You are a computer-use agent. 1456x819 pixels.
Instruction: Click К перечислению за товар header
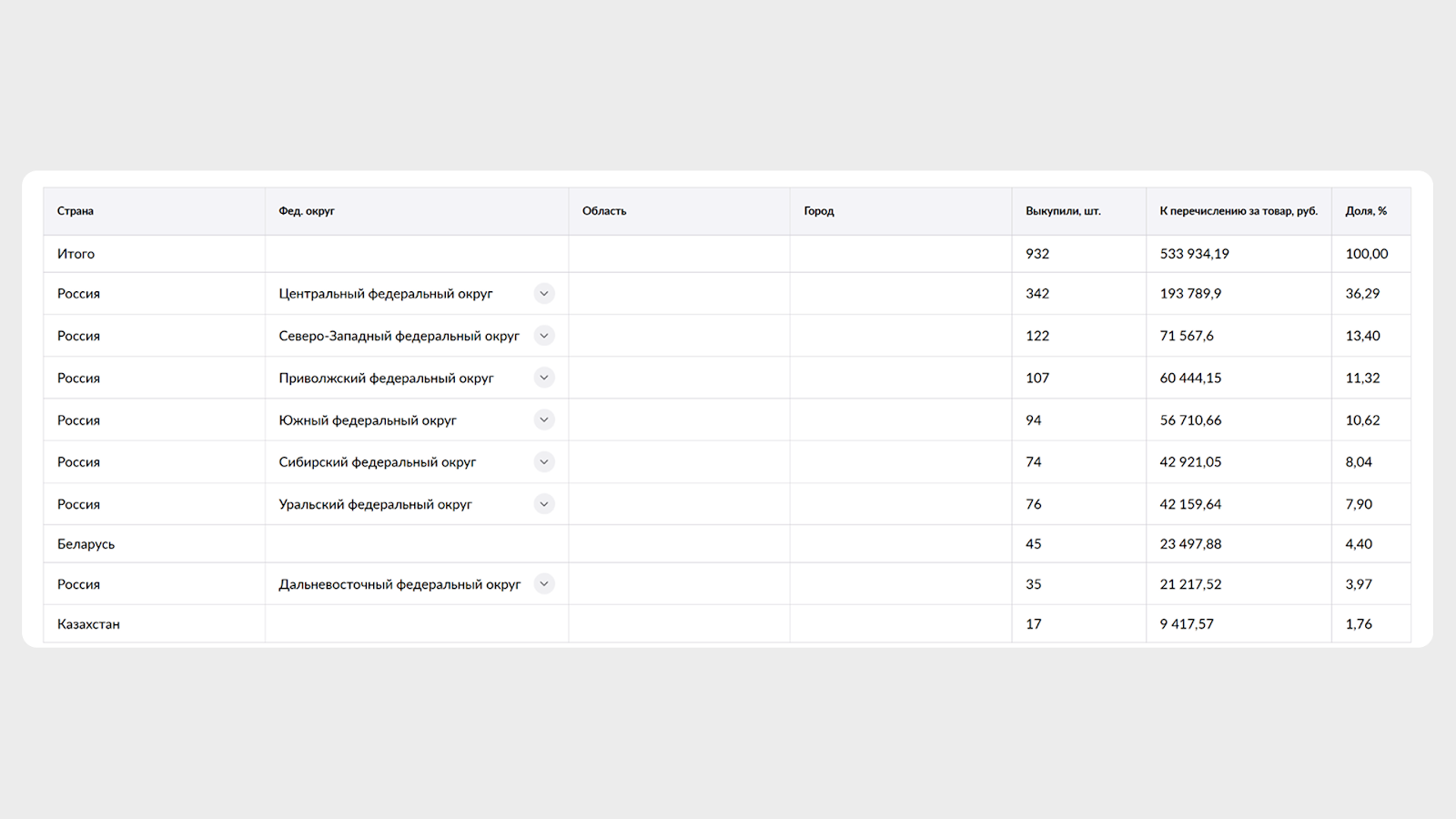[1239, 211]
